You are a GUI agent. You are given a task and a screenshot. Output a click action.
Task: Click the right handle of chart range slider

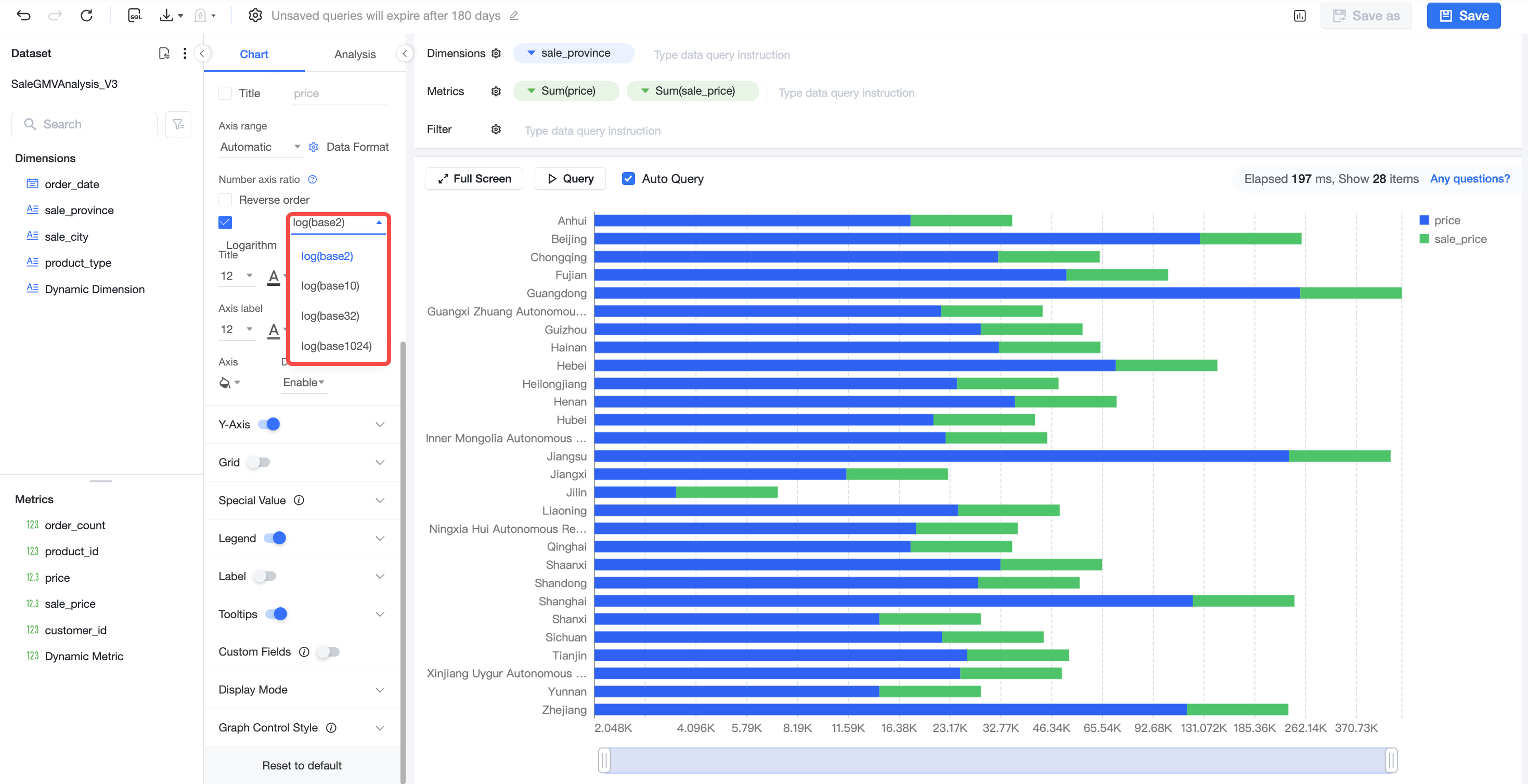coord(1391,760)
